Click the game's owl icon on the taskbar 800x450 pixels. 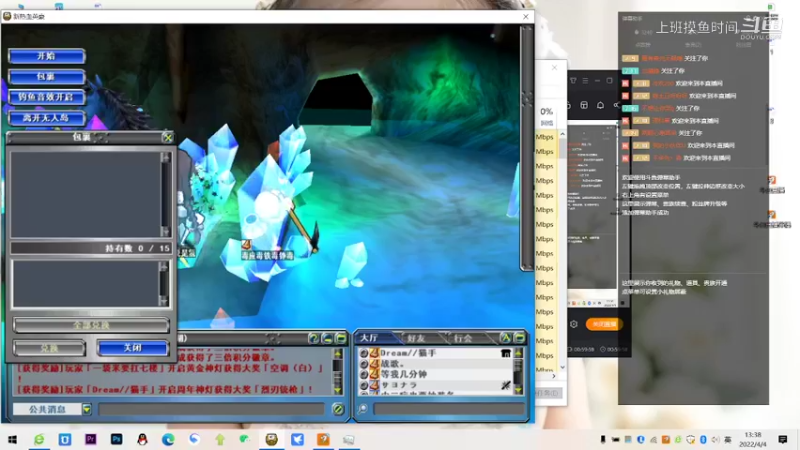(x=271, y=439)
